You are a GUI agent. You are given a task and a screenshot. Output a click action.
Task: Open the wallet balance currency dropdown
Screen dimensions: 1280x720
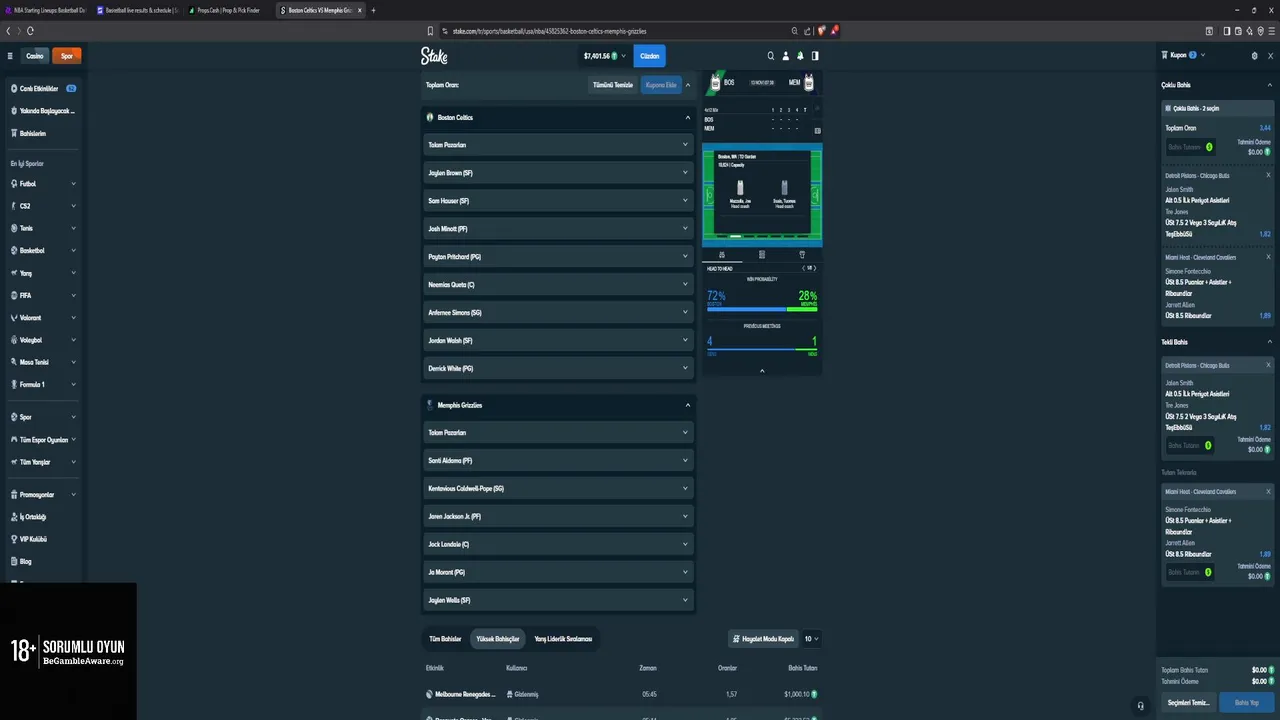[604, 56]
